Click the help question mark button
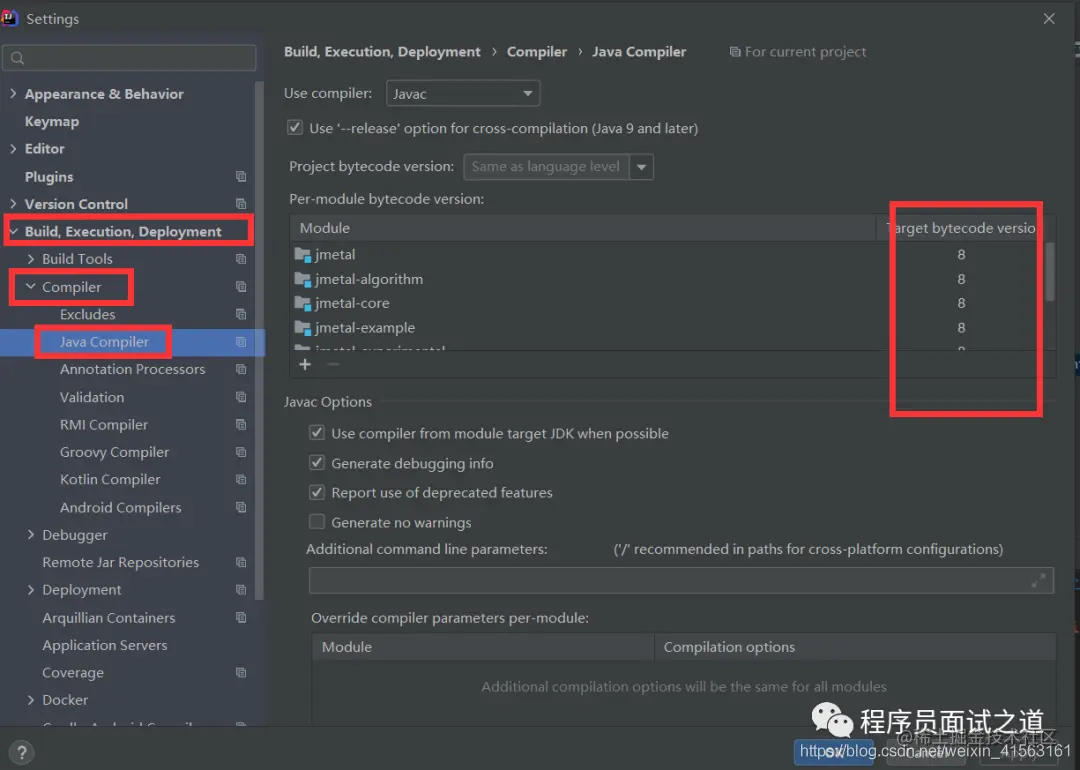 (x=22, y=752)
